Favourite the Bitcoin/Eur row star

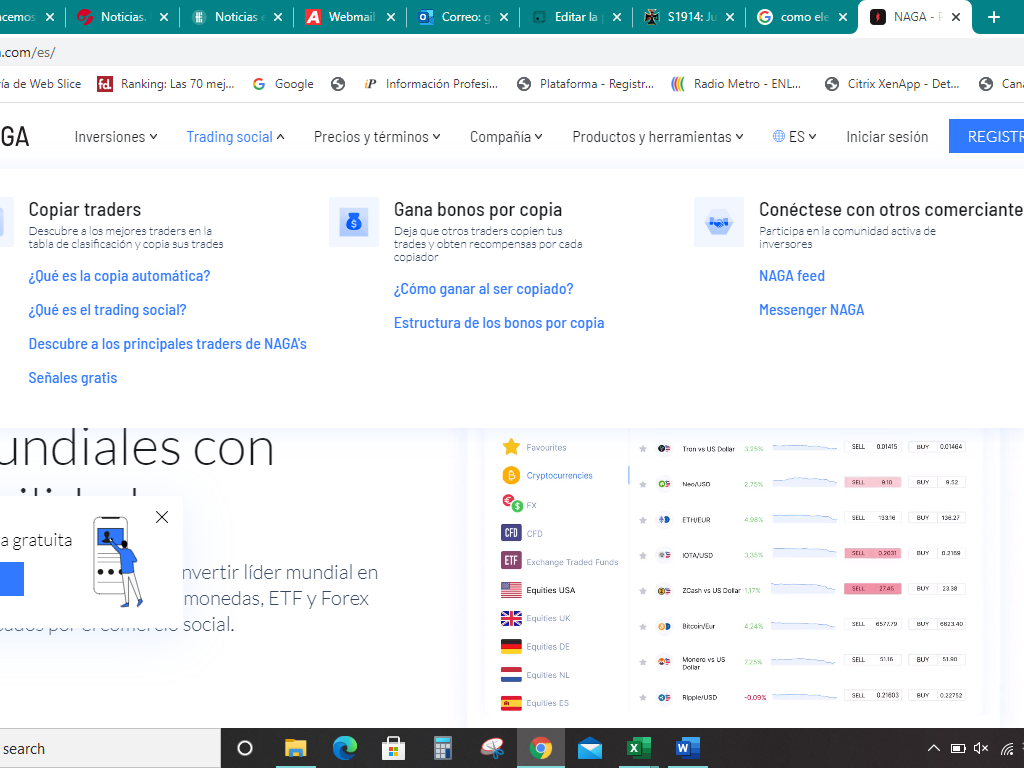[643, 626]
